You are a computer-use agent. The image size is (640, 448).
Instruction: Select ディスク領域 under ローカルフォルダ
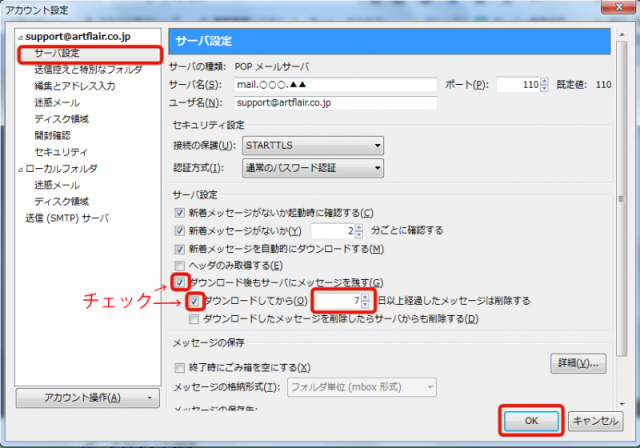point(61,202)
